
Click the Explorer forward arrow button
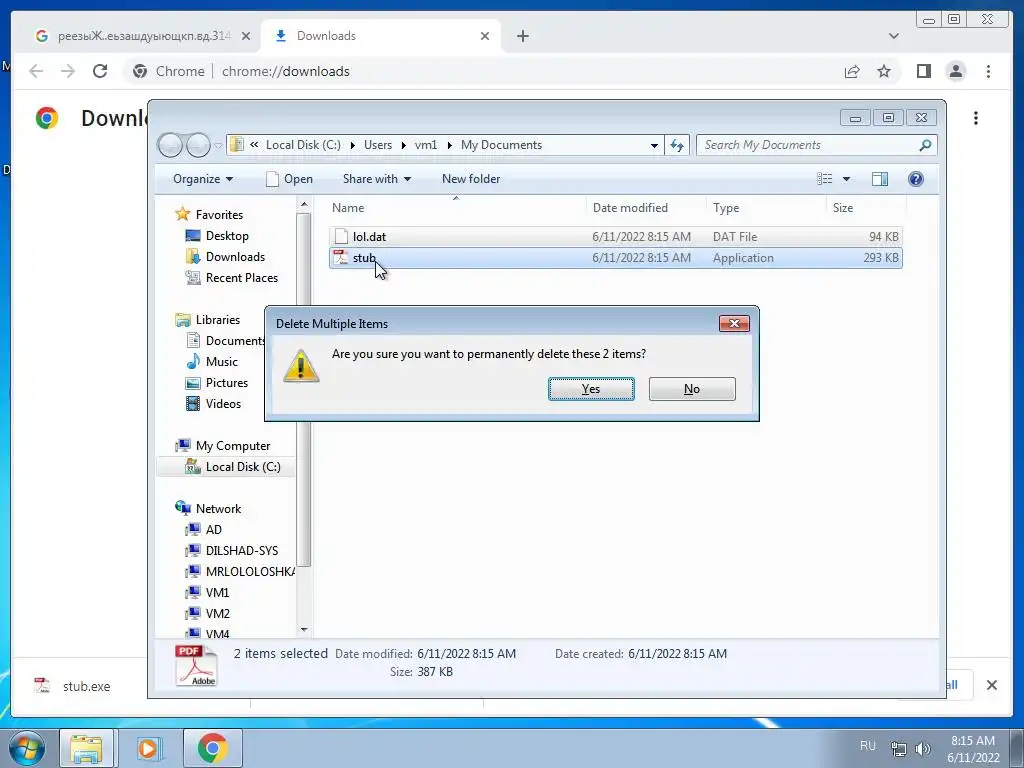click(198, 145)
